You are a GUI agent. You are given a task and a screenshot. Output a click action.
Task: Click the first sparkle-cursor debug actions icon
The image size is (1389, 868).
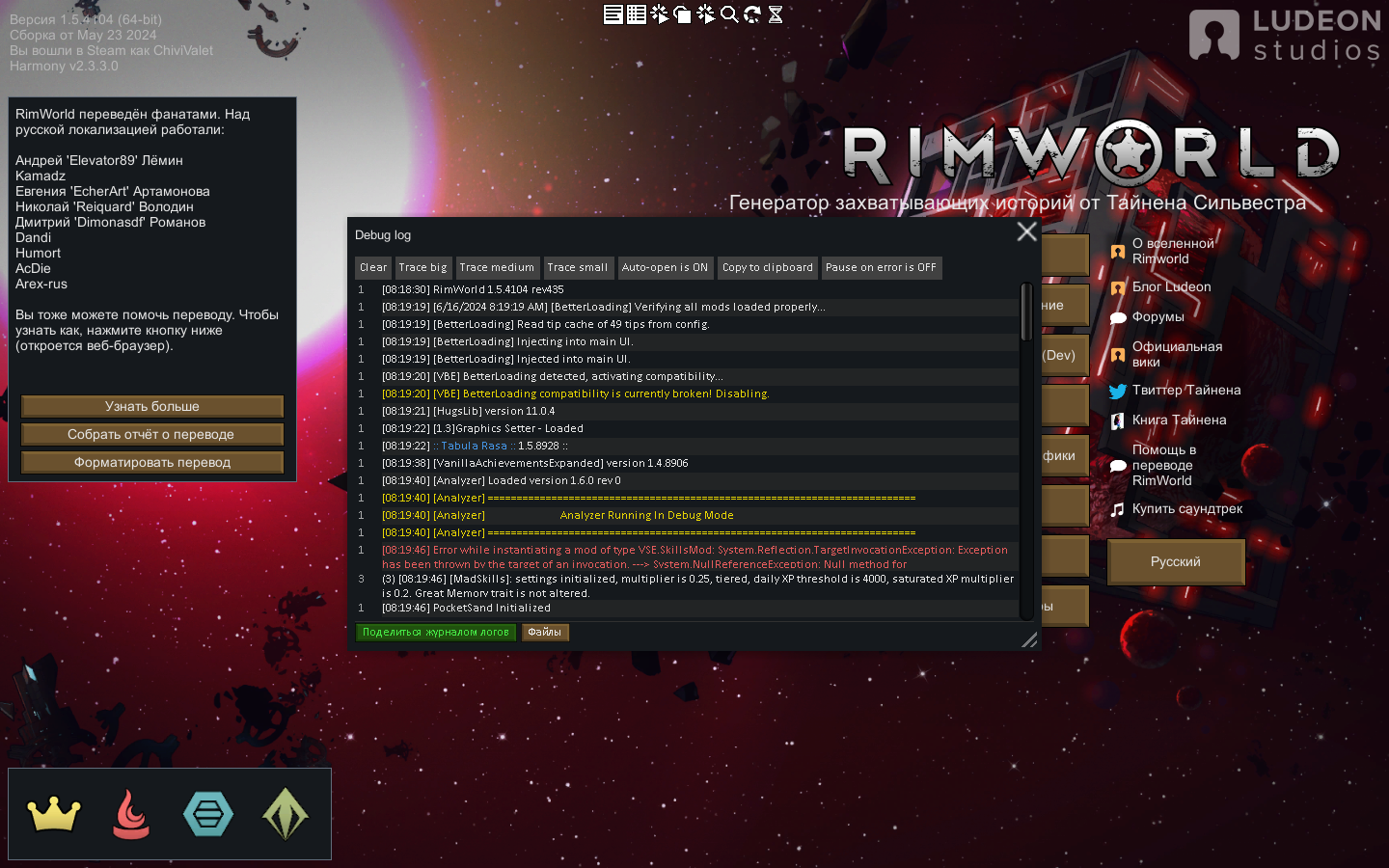[x=660, y=14]
